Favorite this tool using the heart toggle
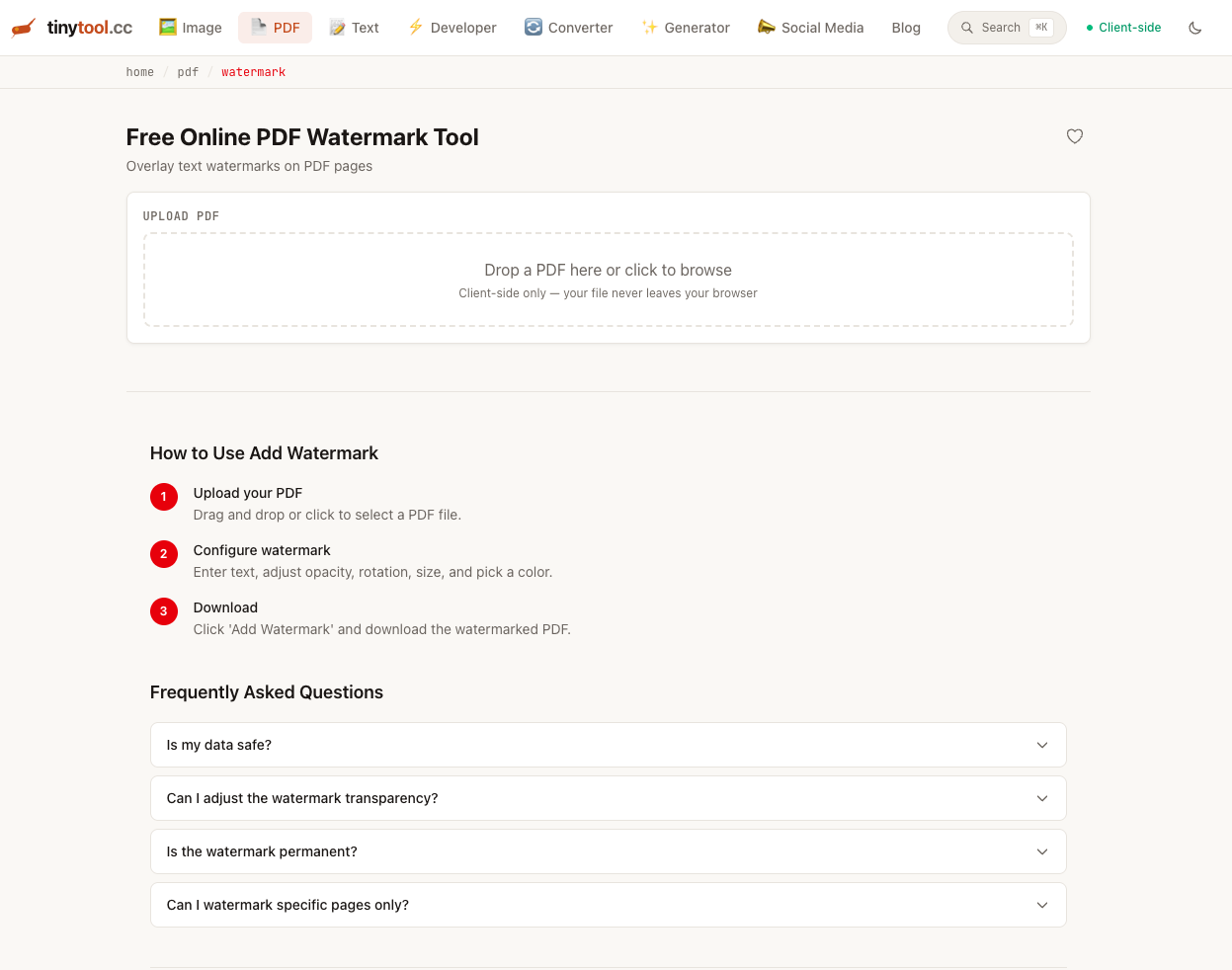The height and width of the screenshot is (970, 1232). coord(1074,136)
